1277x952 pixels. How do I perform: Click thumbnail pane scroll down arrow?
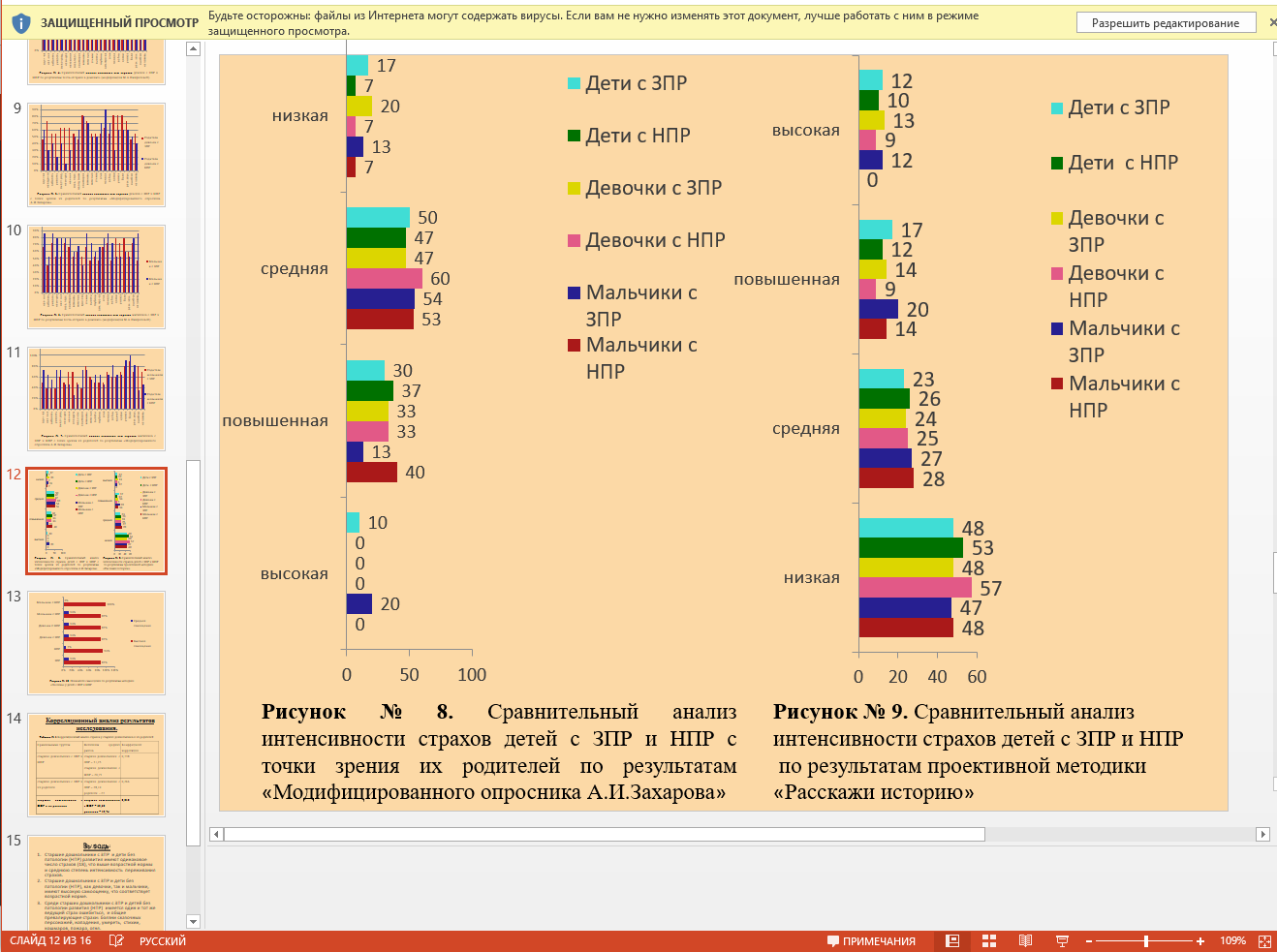pyautogui.click(x=193, y=922)
